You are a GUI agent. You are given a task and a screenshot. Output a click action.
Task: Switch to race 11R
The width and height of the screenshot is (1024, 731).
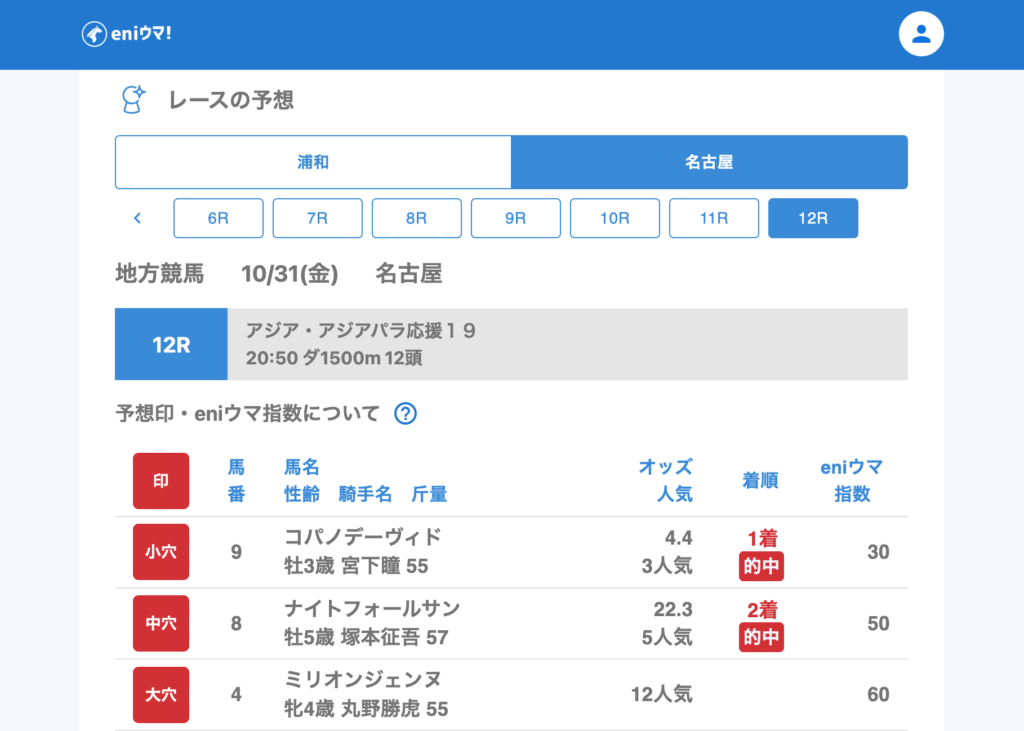pyautogui.click(x=713, y=218)
